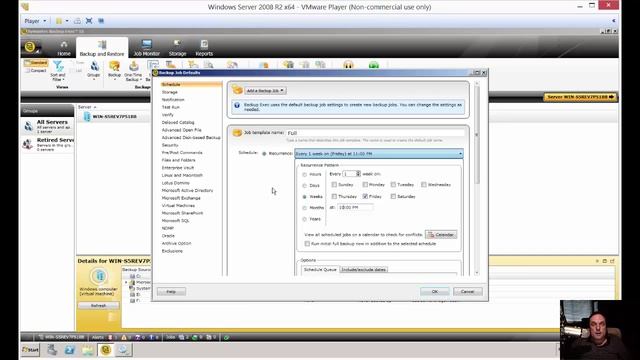
Task: Click the Backup ribbon icon
Action: (114, 69)
